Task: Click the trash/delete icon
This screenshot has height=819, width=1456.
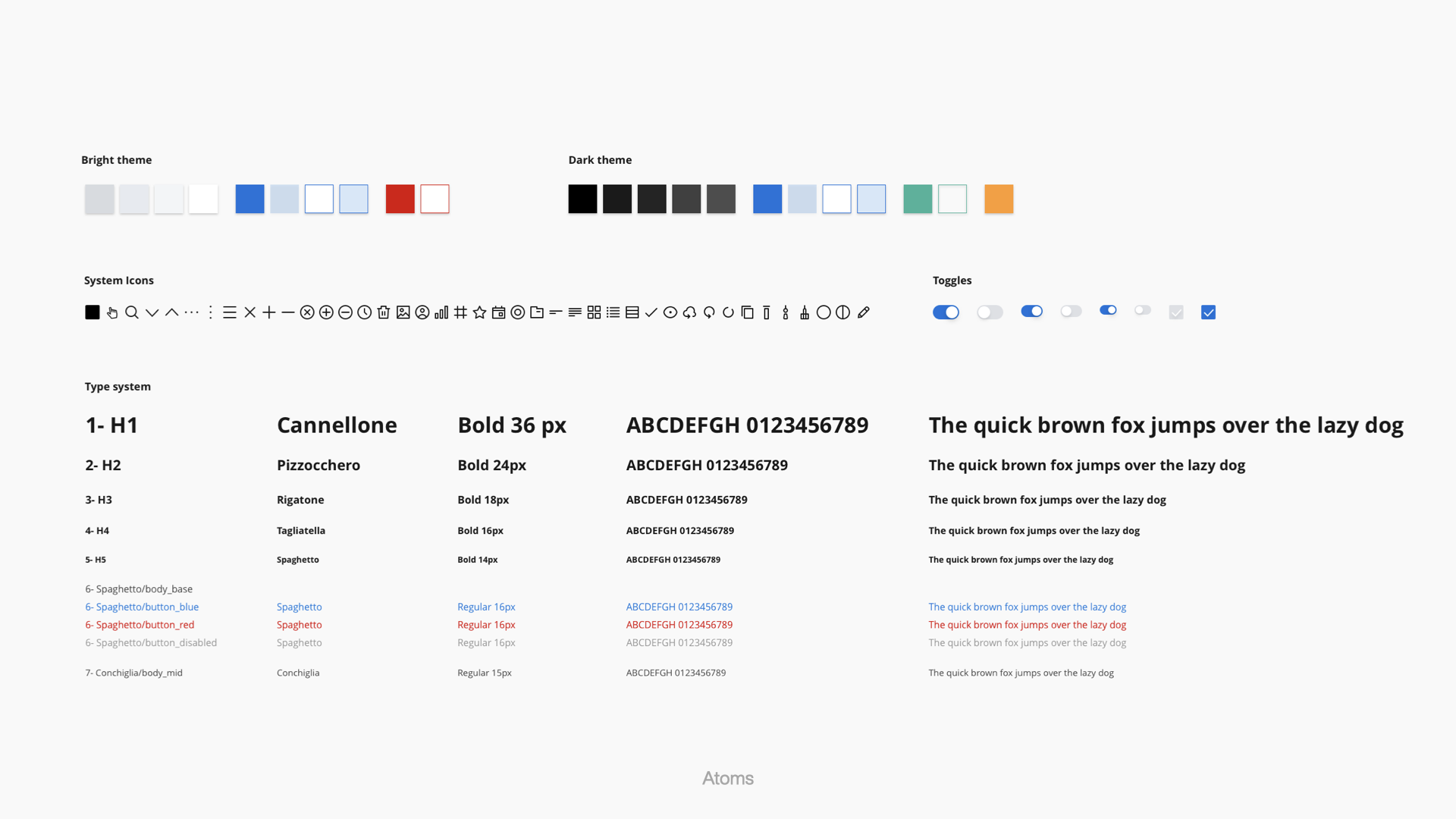Action: 383,312
